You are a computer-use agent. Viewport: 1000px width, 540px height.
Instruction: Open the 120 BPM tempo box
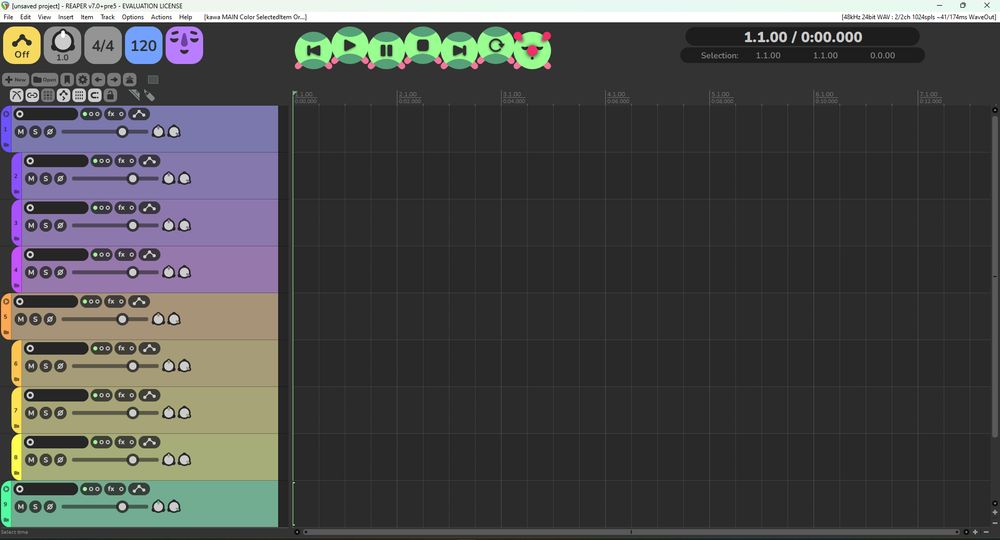click(x=143, y=45)
